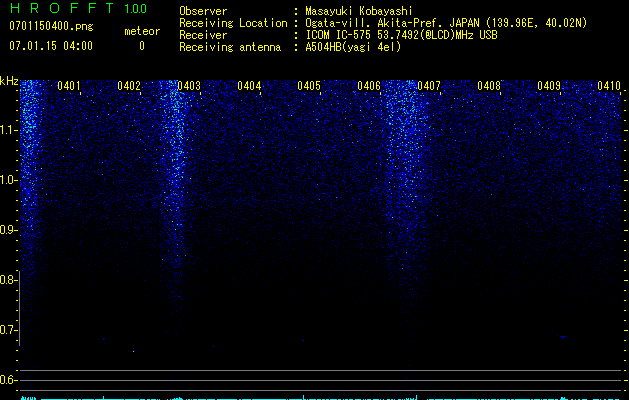The width and height of the screenshot is (629, 400).
Task: Click the 1.1 kHz axis label
Action: click(x=8, y=130)
